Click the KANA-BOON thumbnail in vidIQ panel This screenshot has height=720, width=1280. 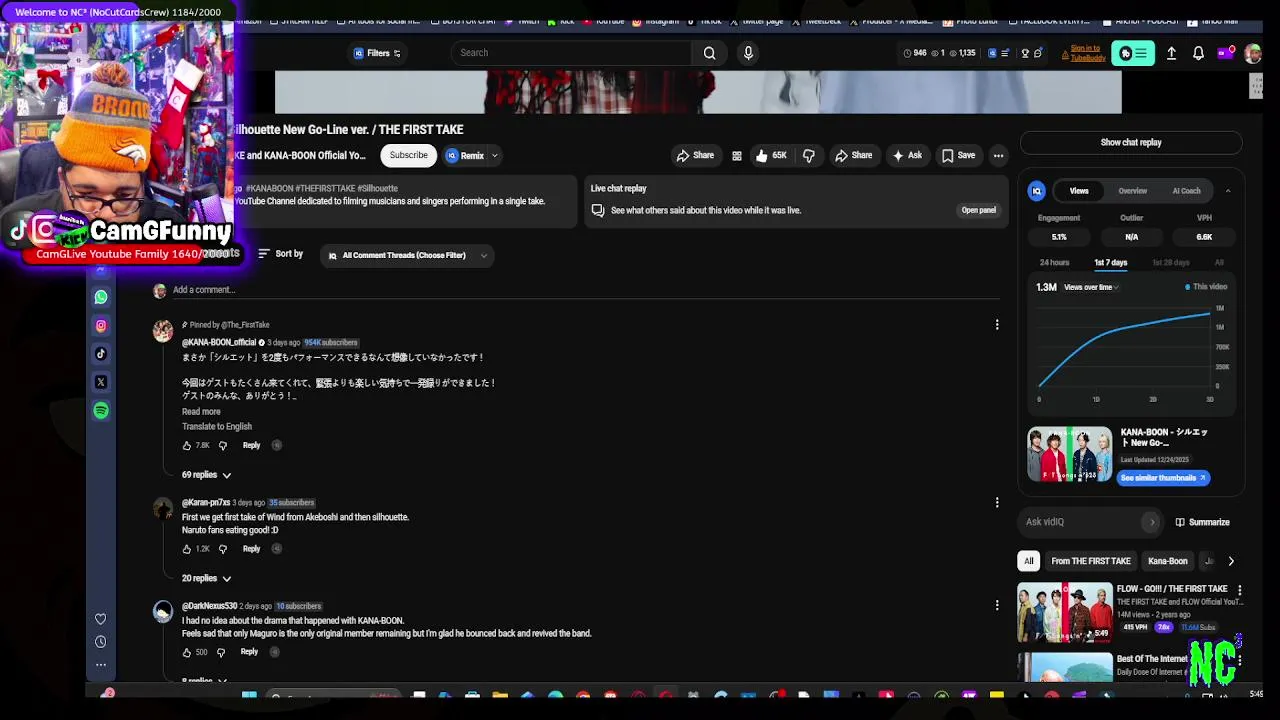pyautogui.click(x=1069, y=455)
